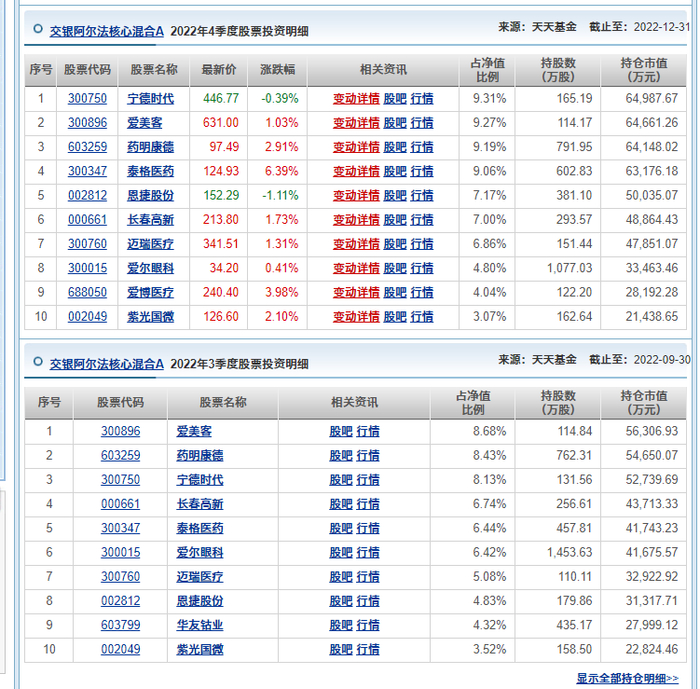Click stock code 002812 in Q4 table

[x=87, y=195]
